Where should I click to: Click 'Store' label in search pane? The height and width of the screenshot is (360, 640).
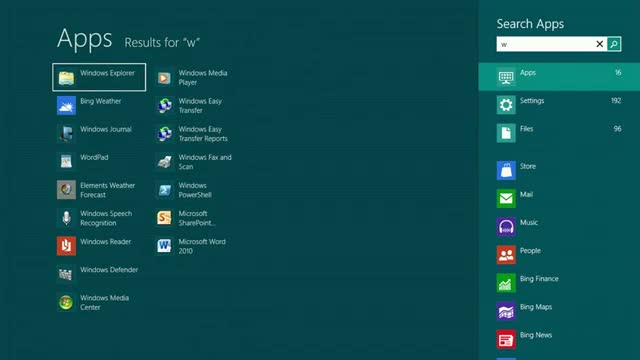pos(528,167)
